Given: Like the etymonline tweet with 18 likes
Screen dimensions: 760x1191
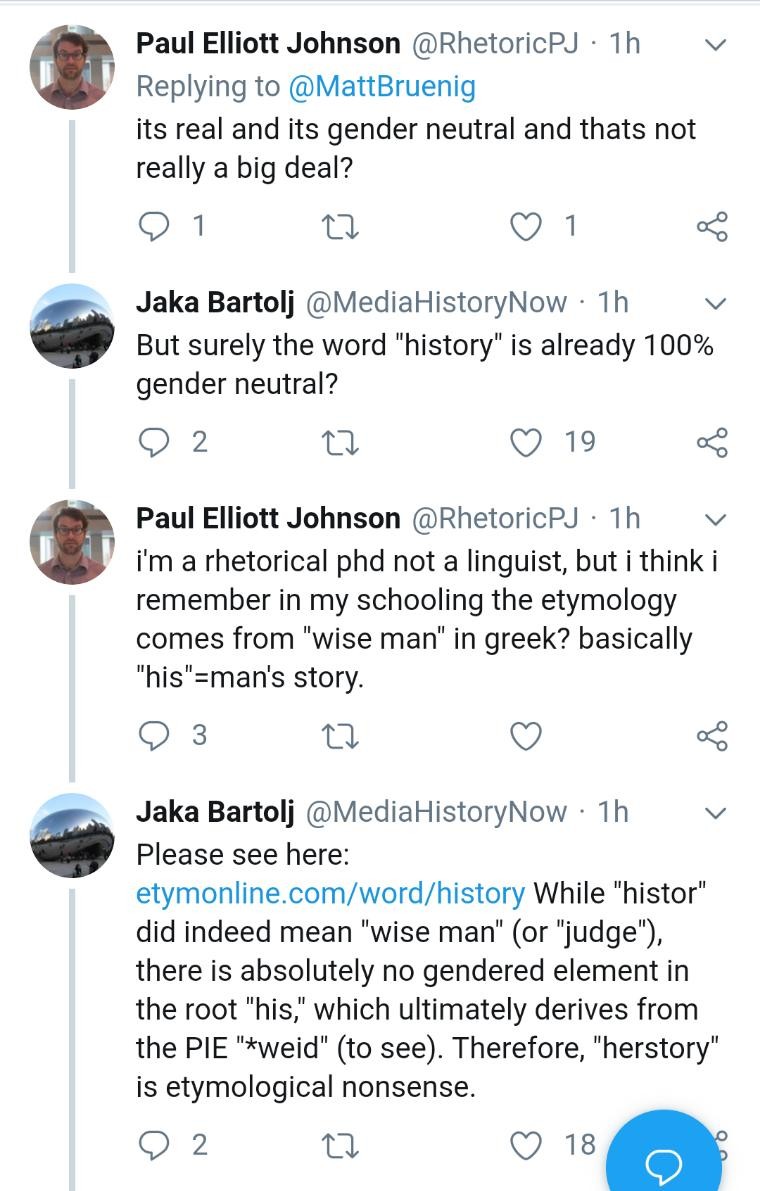Looking at the screenshot, I should [526, 1145].
